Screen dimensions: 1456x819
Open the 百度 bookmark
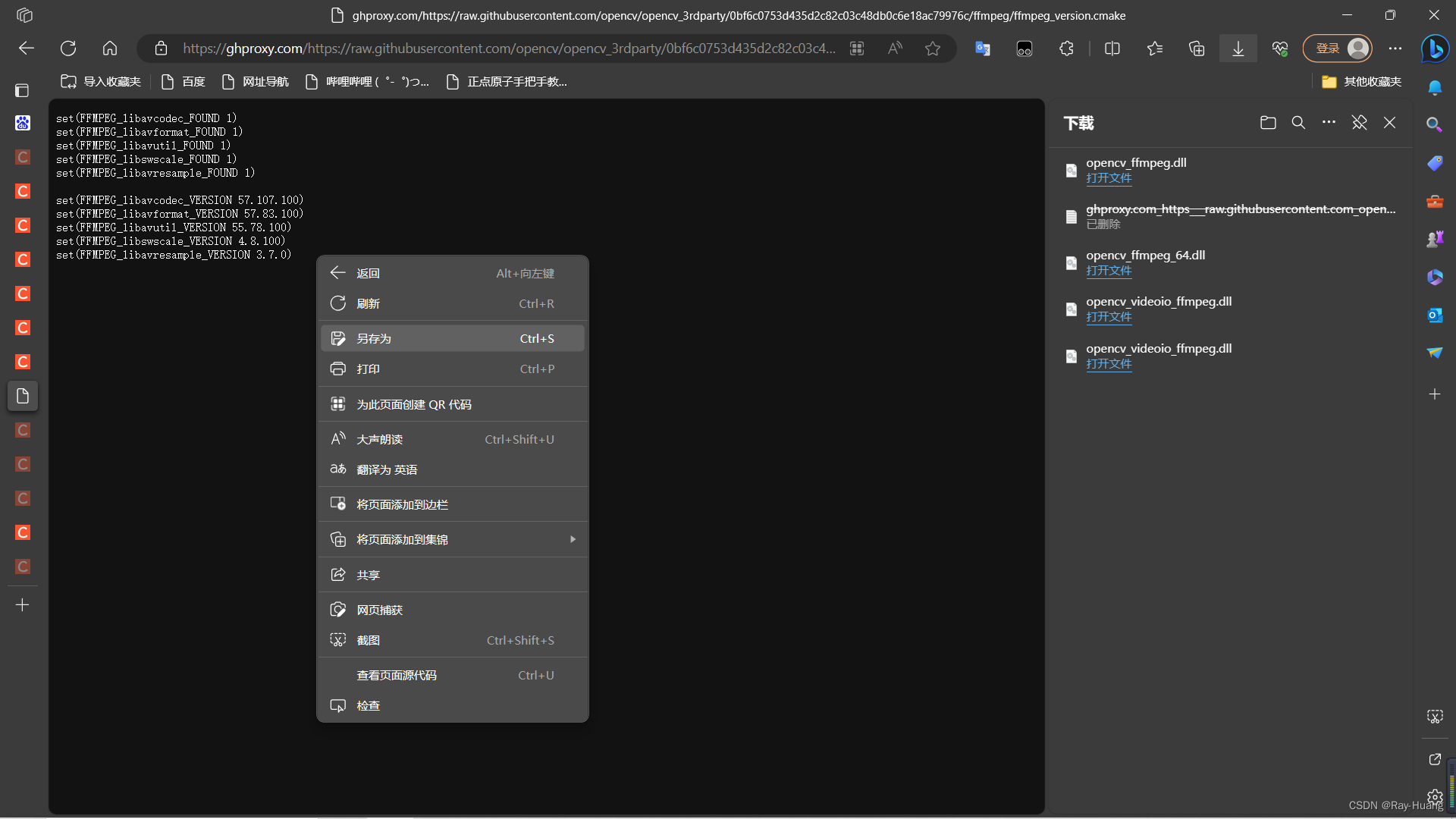tap(184, 82)
